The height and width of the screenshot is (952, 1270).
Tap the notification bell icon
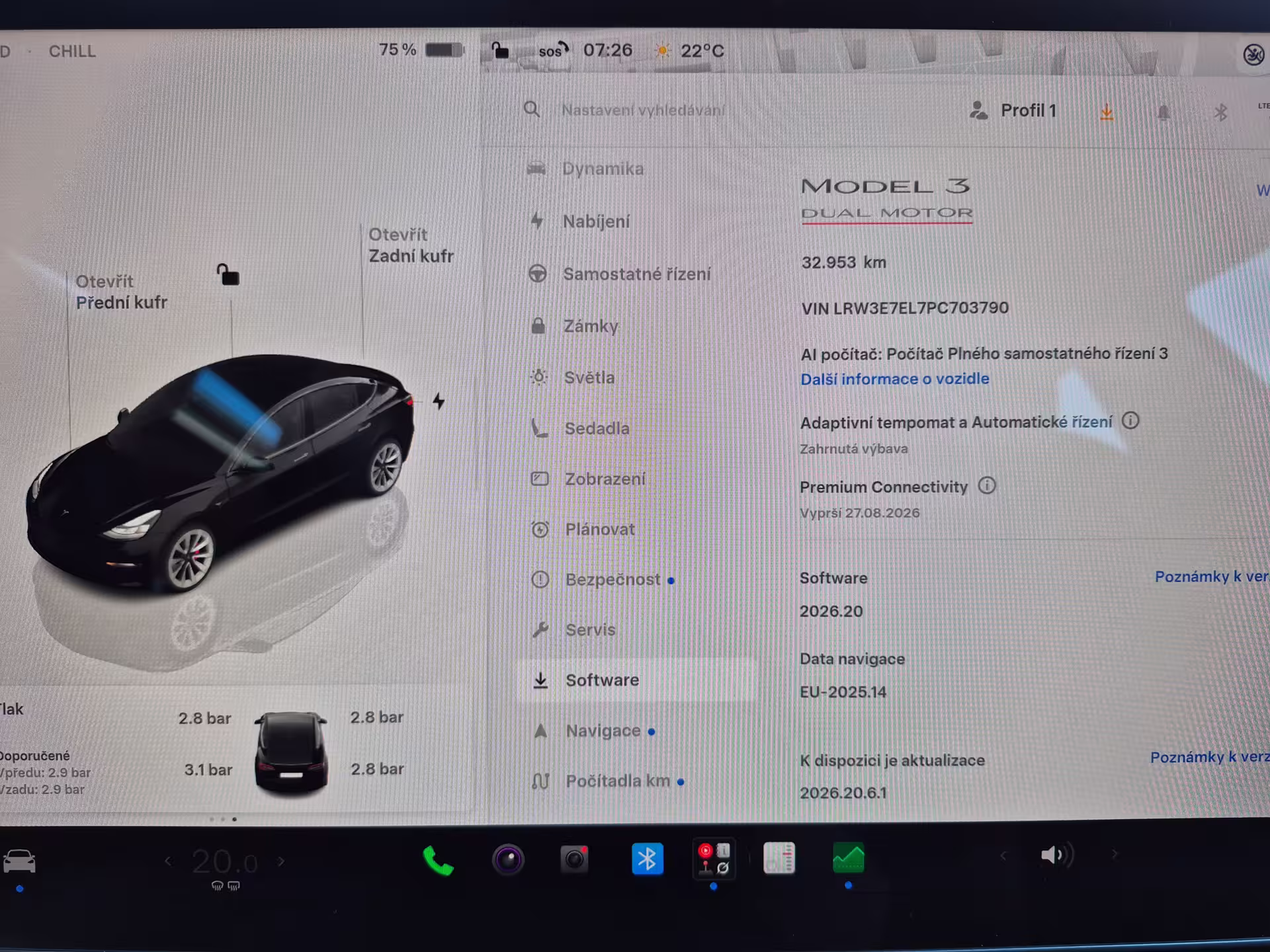[x=1164, y=112]
